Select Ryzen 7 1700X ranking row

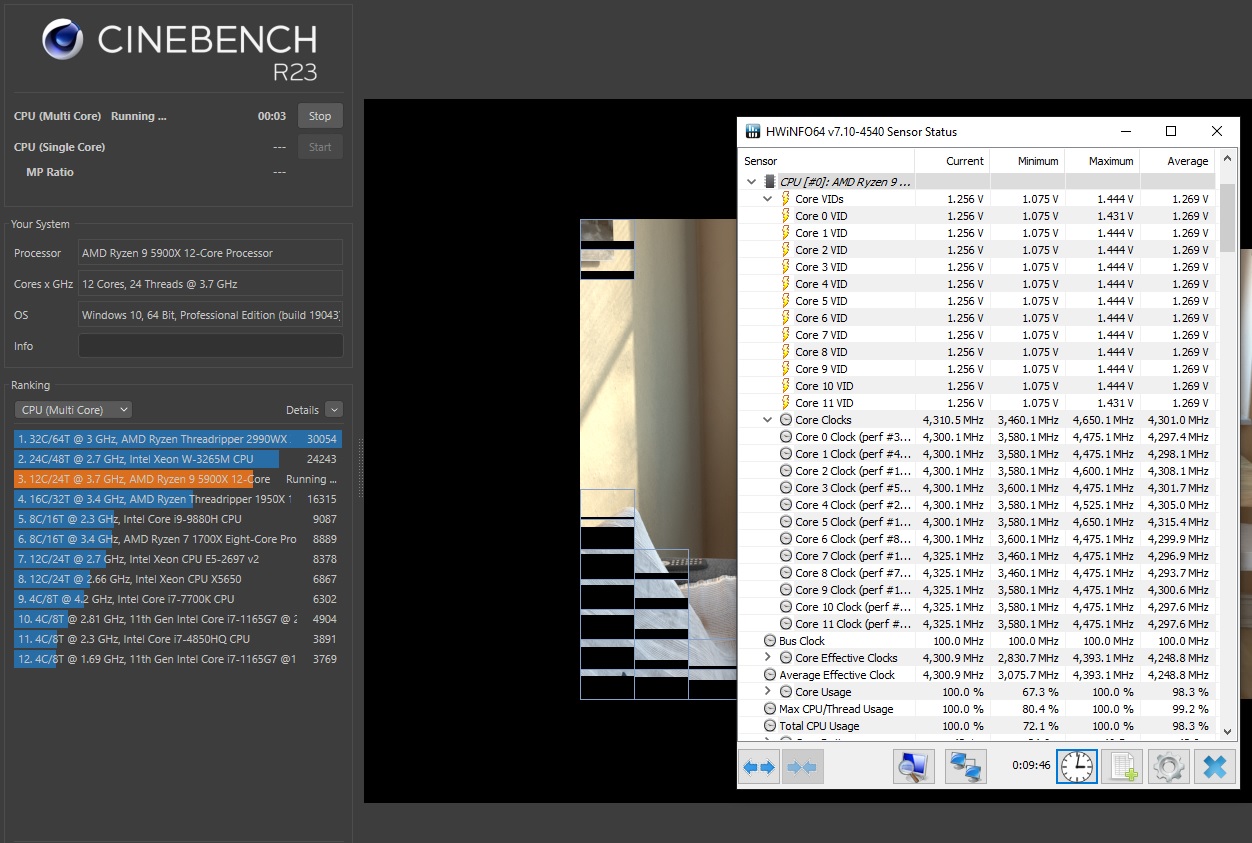coord(178,539)
